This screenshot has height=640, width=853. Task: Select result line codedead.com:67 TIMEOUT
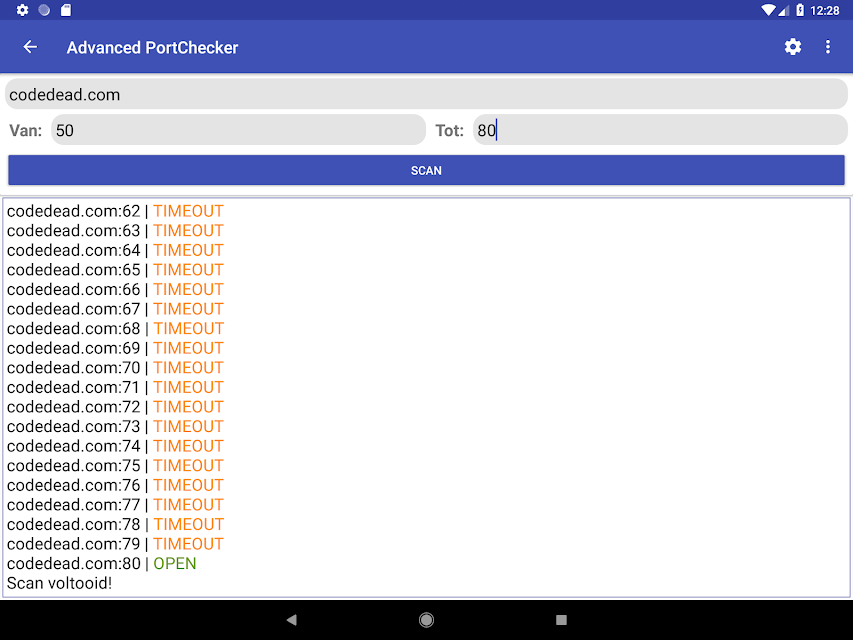(x=115, y=309)
